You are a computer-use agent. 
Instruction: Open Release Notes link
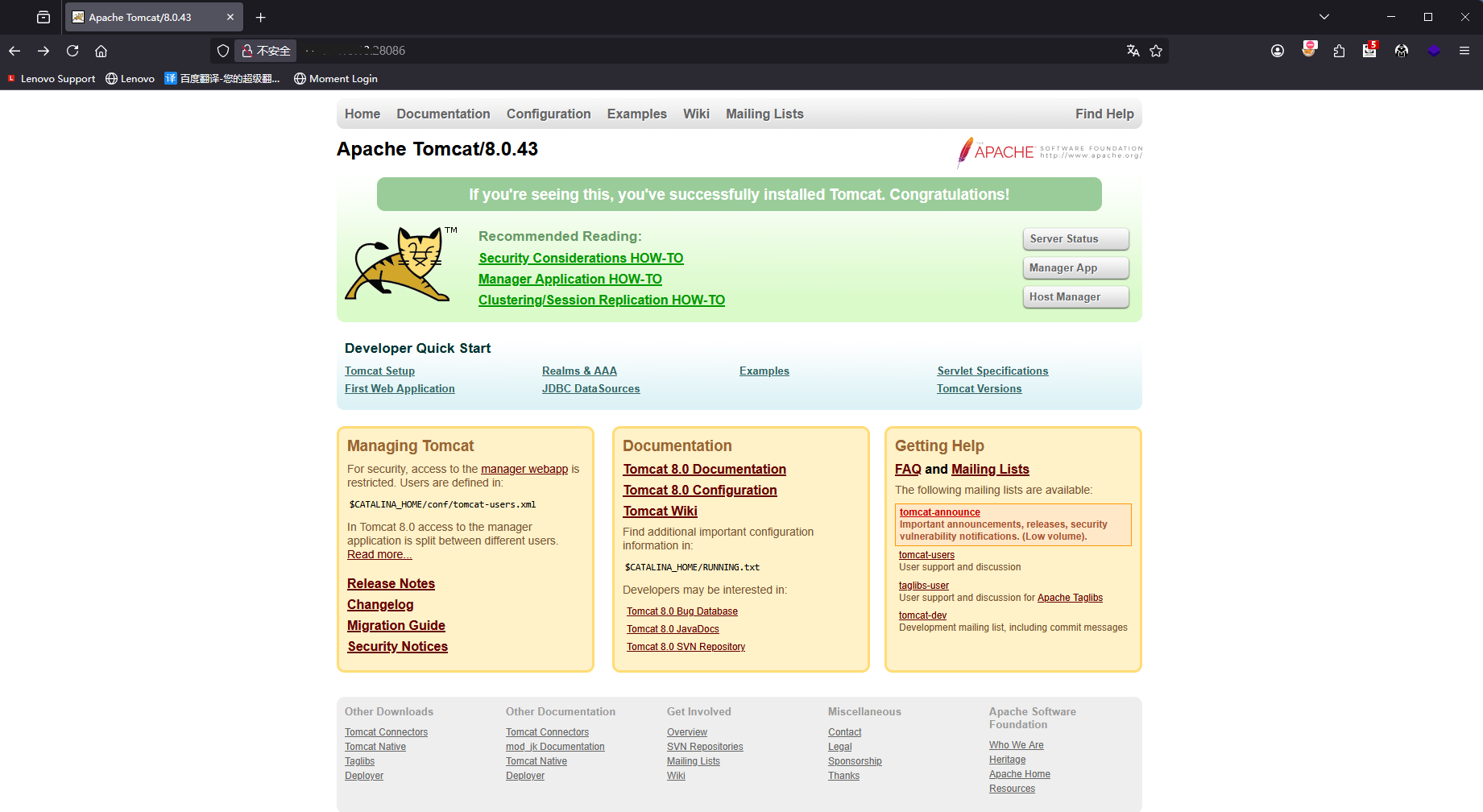pos(391,583)
